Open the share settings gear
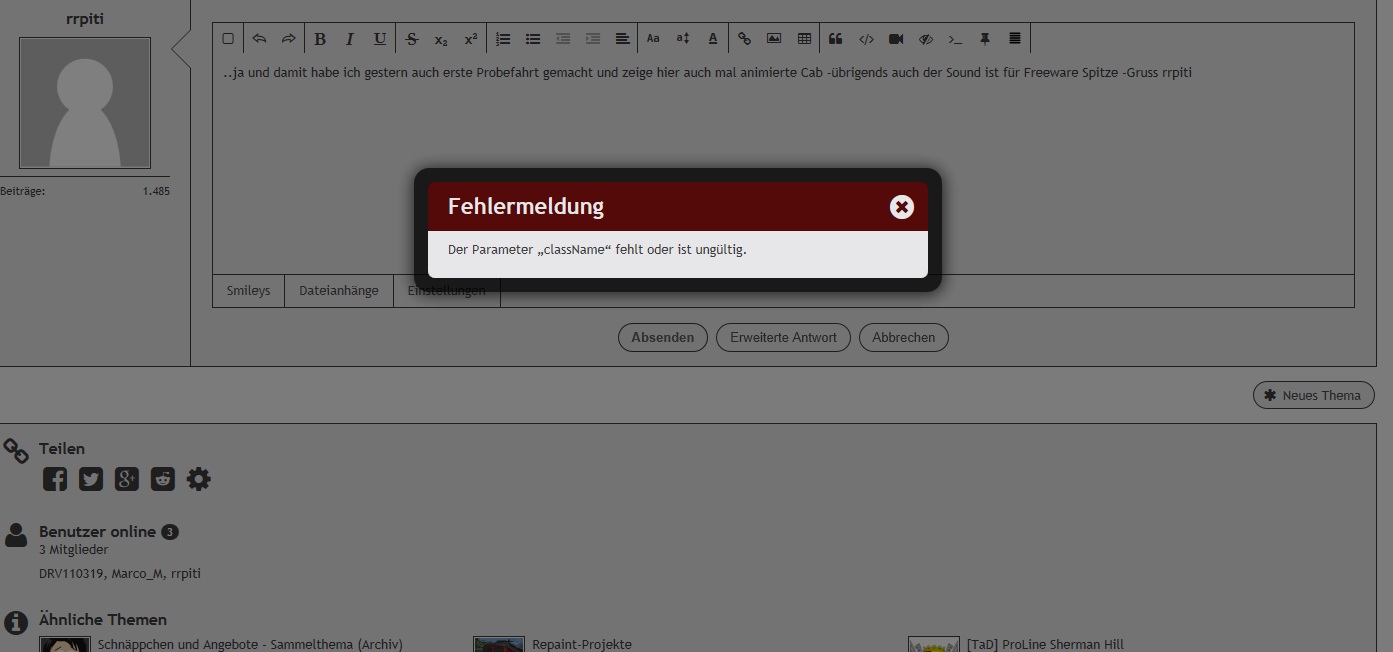 [x=199, y=479]
